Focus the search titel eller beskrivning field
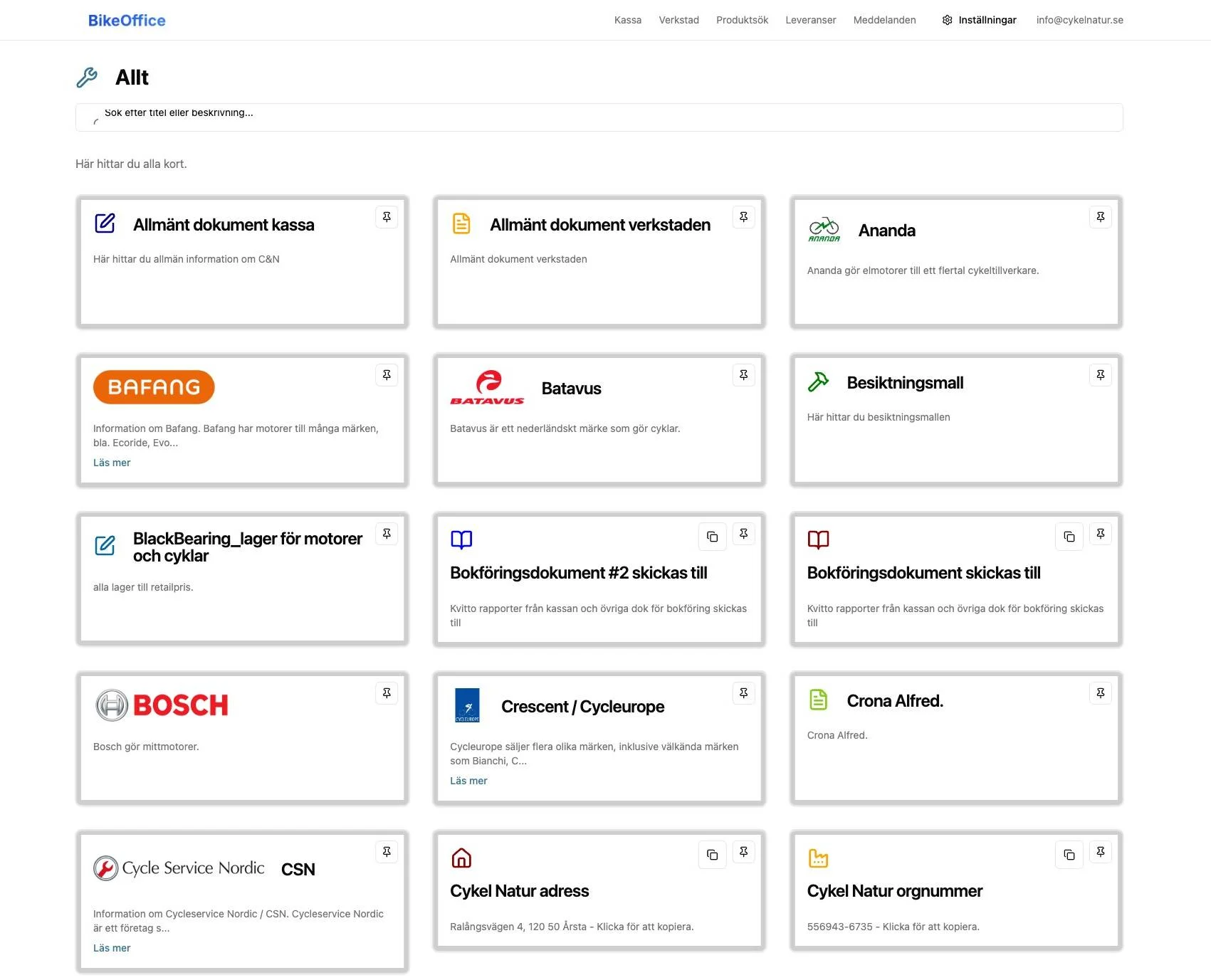The width and height of the screenshot is (1211, 980). [x=599, y=117]
